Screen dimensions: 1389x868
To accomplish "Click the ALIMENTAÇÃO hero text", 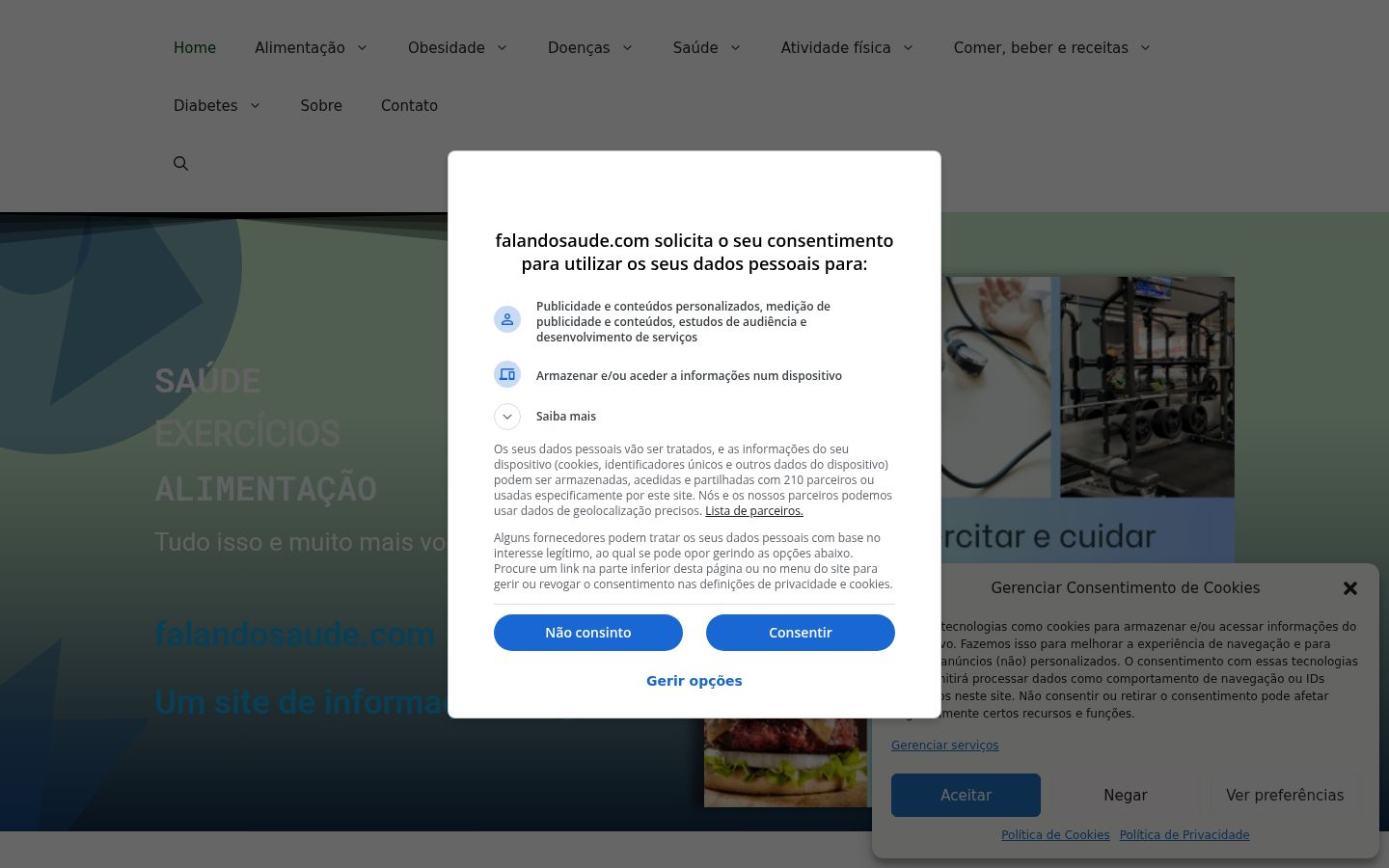I will (266, 489).
